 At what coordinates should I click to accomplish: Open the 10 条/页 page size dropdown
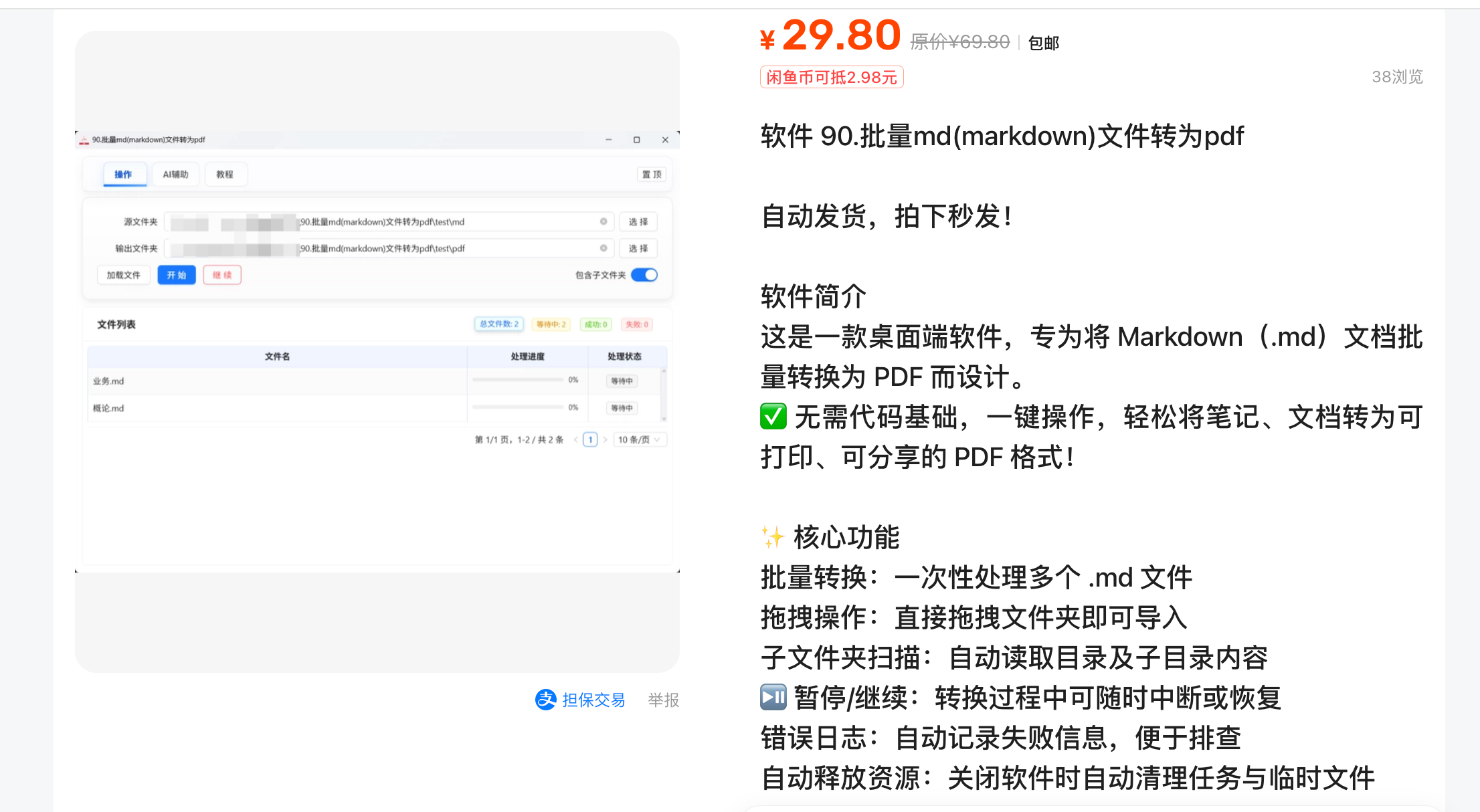[x=640, y=439]
